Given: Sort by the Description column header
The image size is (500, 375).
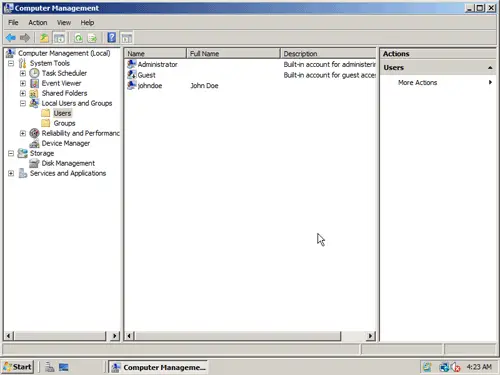Looking at the screenshot, I should pos(328,53).
